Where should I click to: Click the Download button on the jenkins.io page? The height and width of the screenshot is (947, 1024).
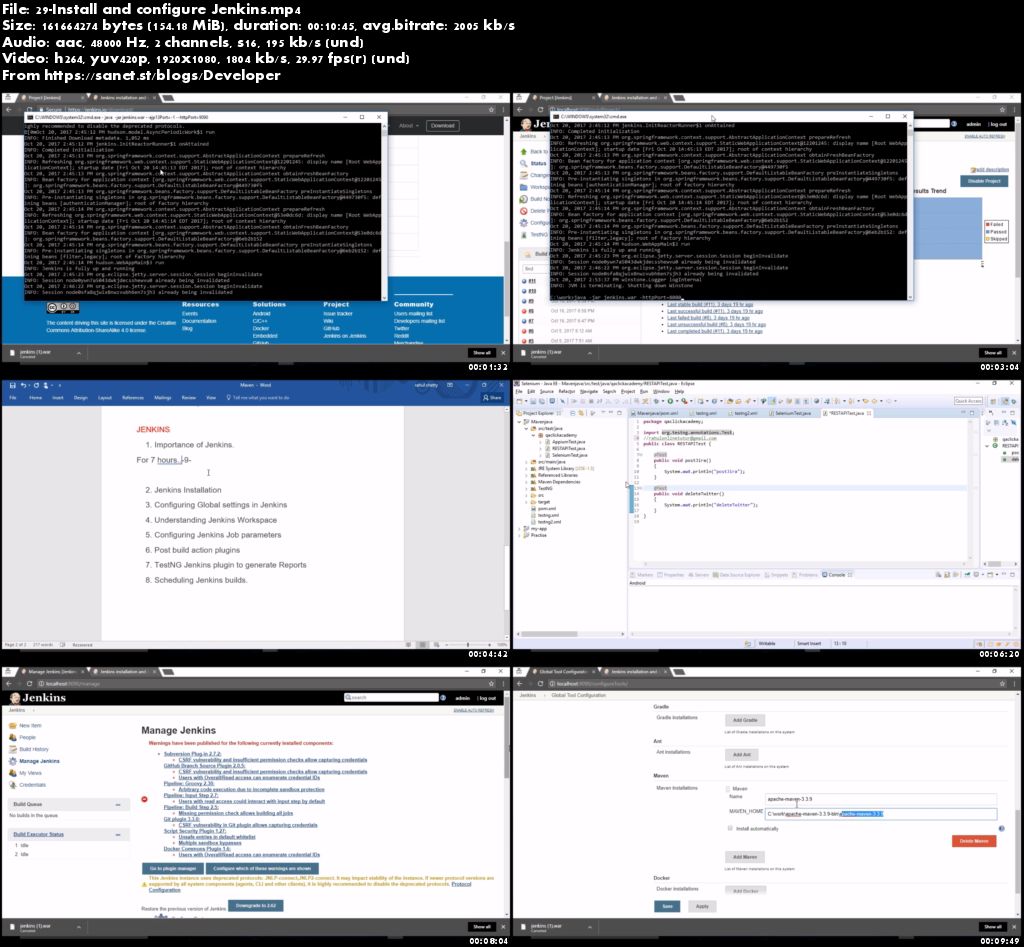pos(443,125)
